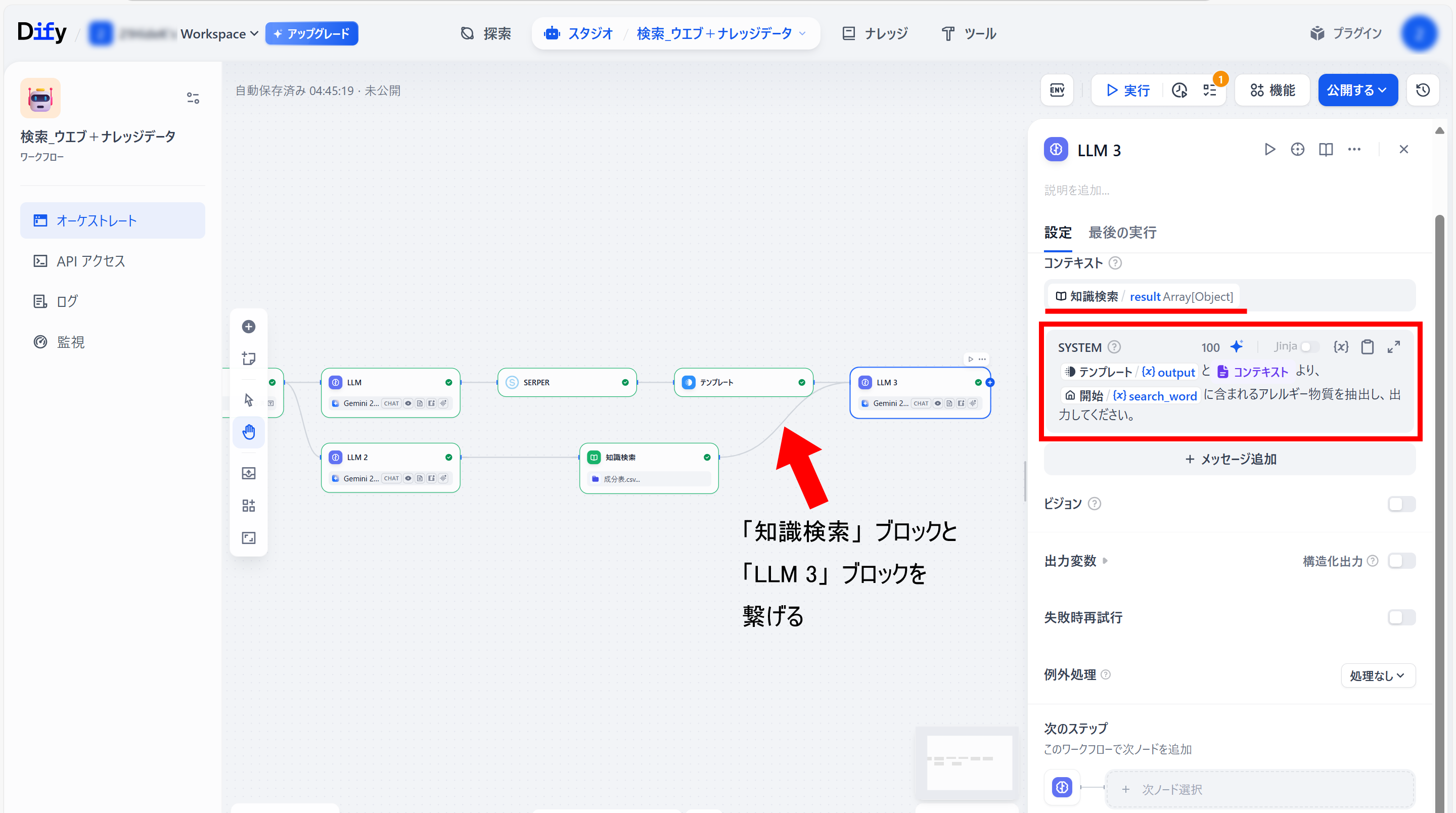Open the checklist icon with badge
This screenshot has height=813, width=1456.
[x=1210, y=90]
